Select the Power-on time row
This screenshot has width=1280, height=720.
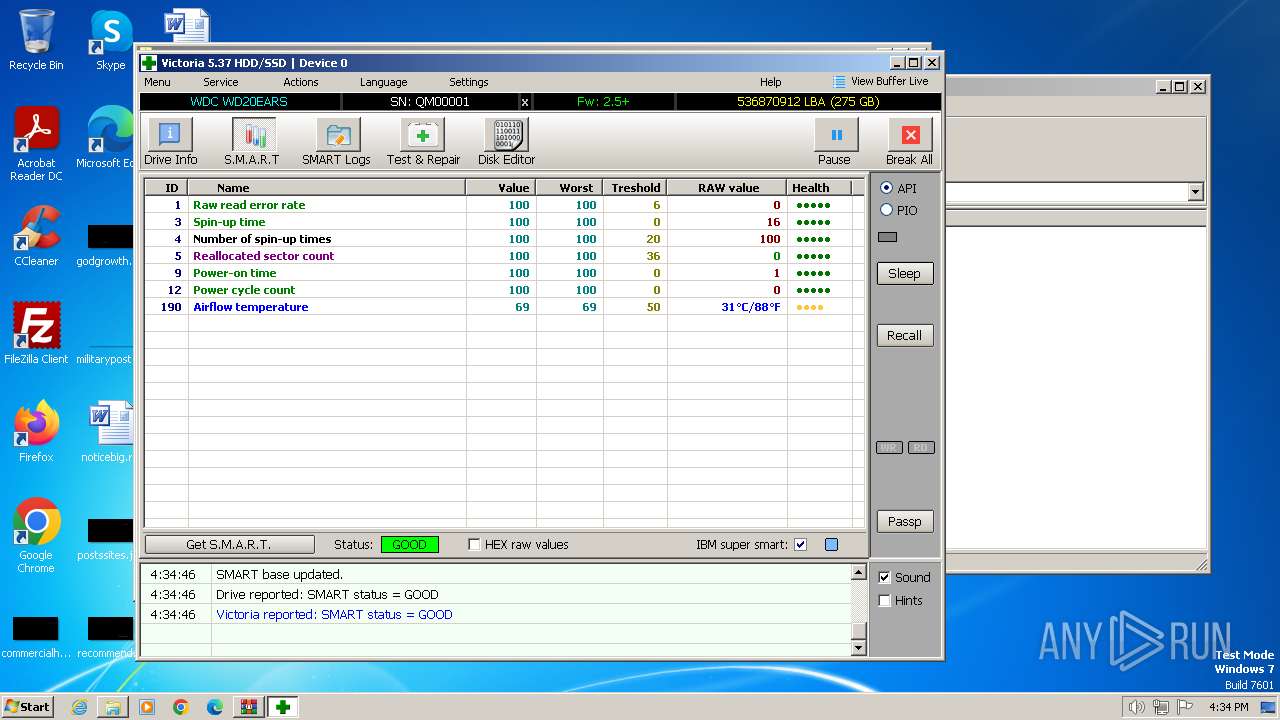[x=505, y=273]
